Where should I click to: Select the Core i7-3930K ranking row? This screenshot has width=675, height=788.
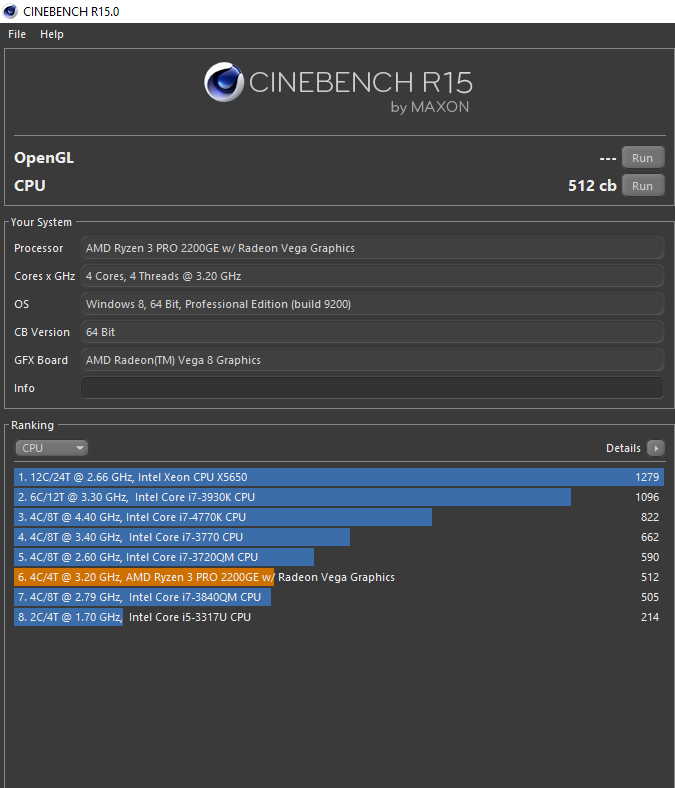click(339, 497)
